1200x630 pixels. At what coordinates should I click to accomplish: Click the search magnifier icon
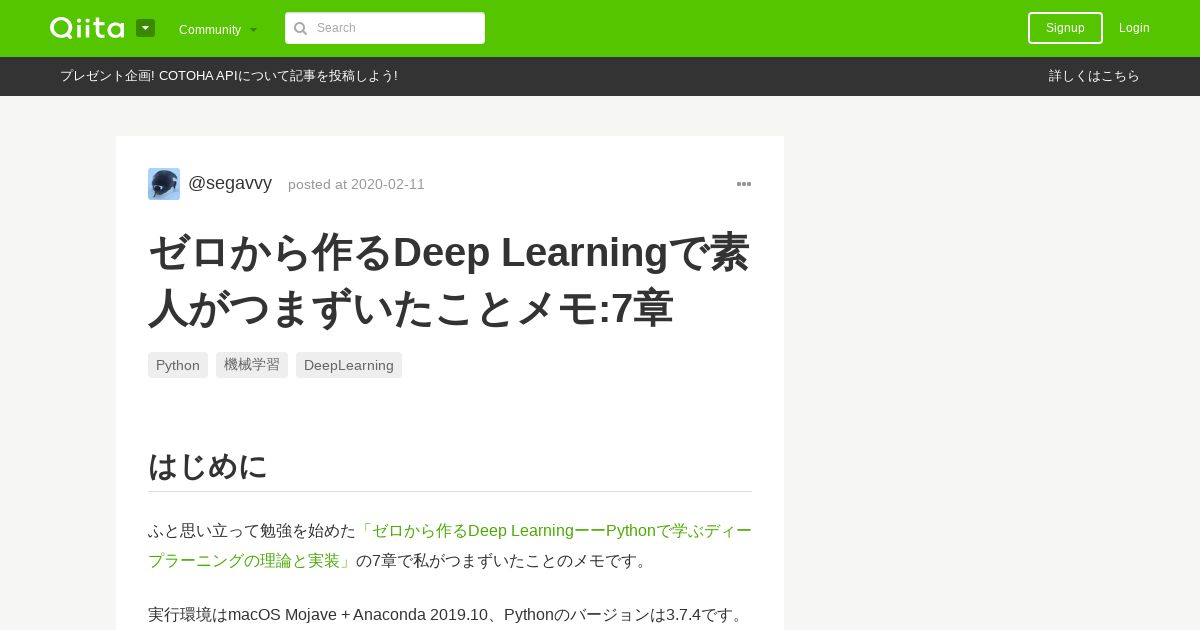coord(300,28)
